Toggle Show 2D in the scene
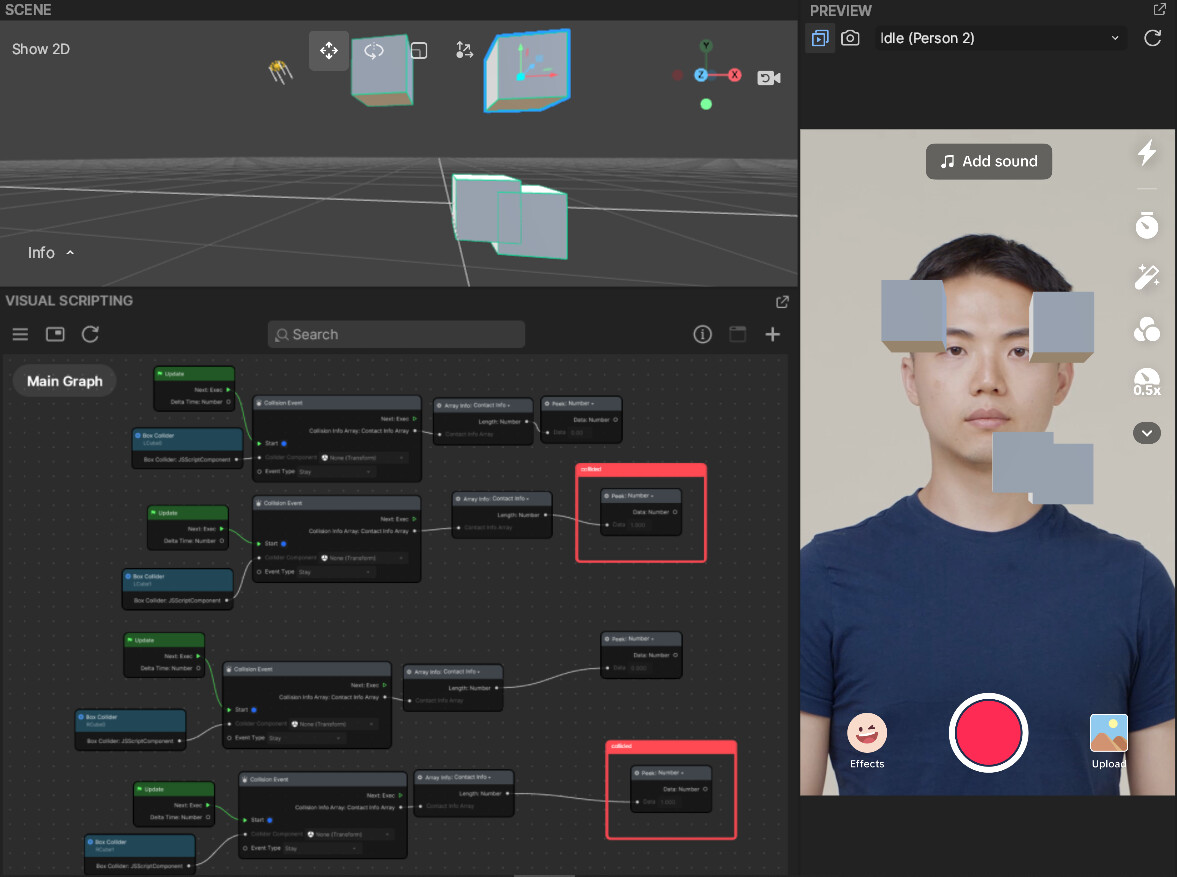The image size is (1177, 877). click(x=41, y=49)
